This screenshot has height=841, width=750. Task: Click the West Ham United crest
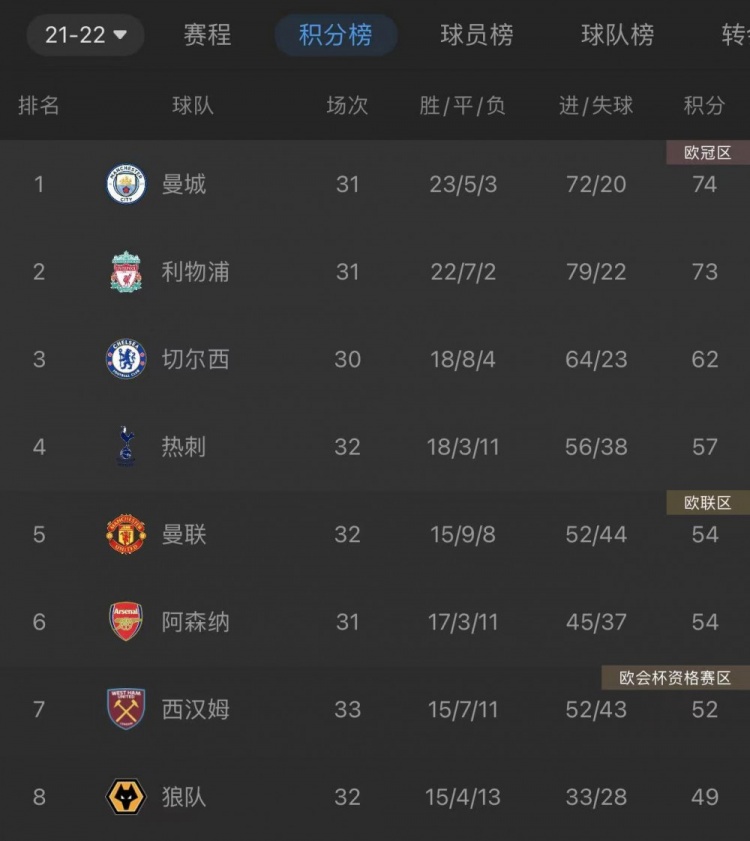(126, 709)
